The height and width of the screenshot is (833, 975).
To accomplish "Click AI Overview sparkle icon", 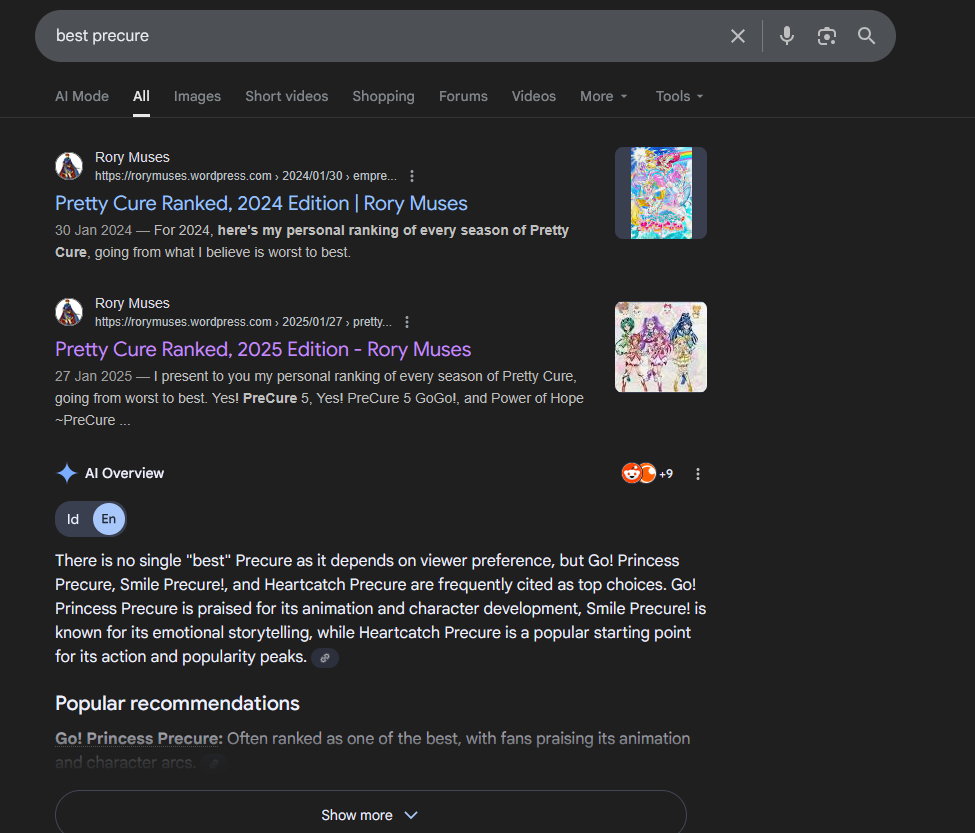I will click(x=67, y=473).
